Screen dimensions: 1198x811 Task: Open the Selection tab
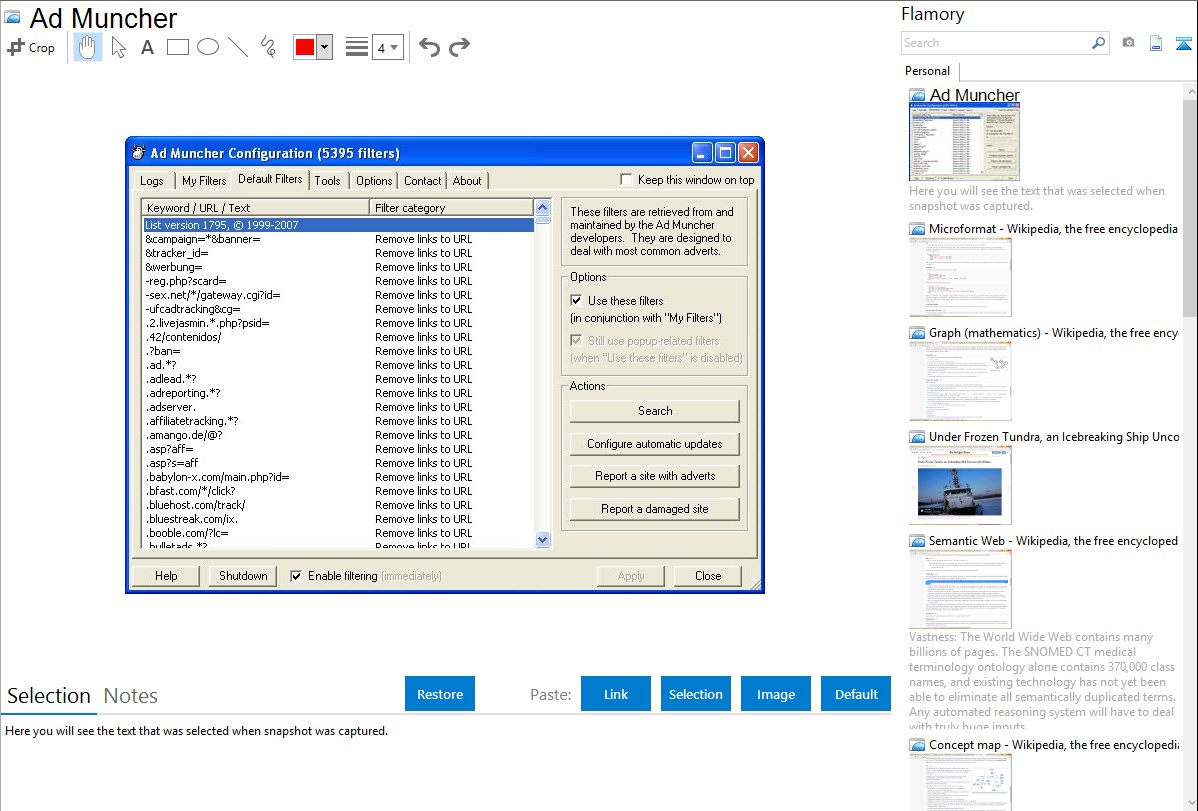point(49,696)
